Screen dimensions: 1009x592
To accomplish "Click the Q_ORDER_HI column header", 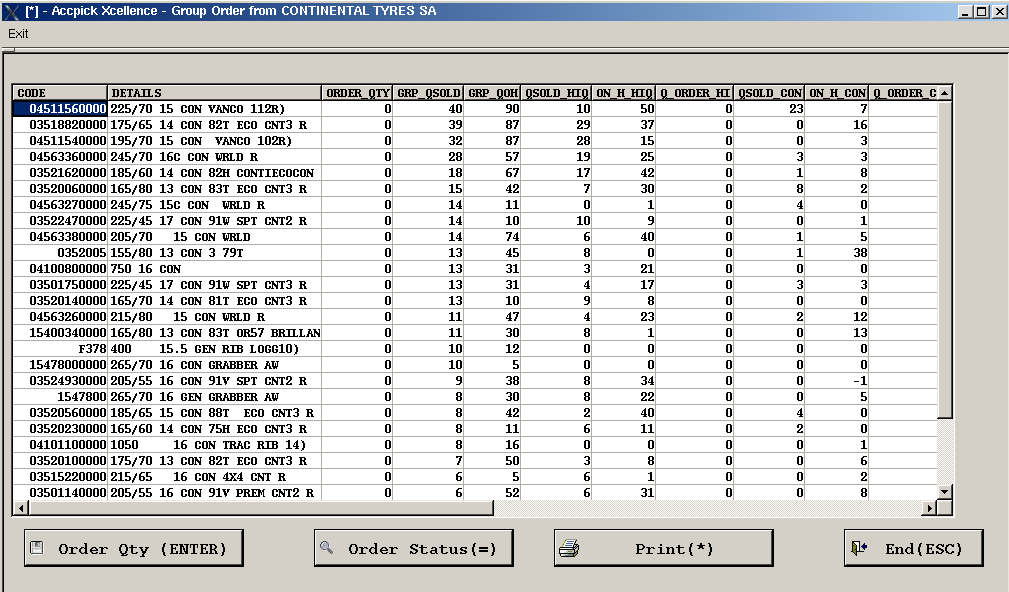I will coord(694,93).
